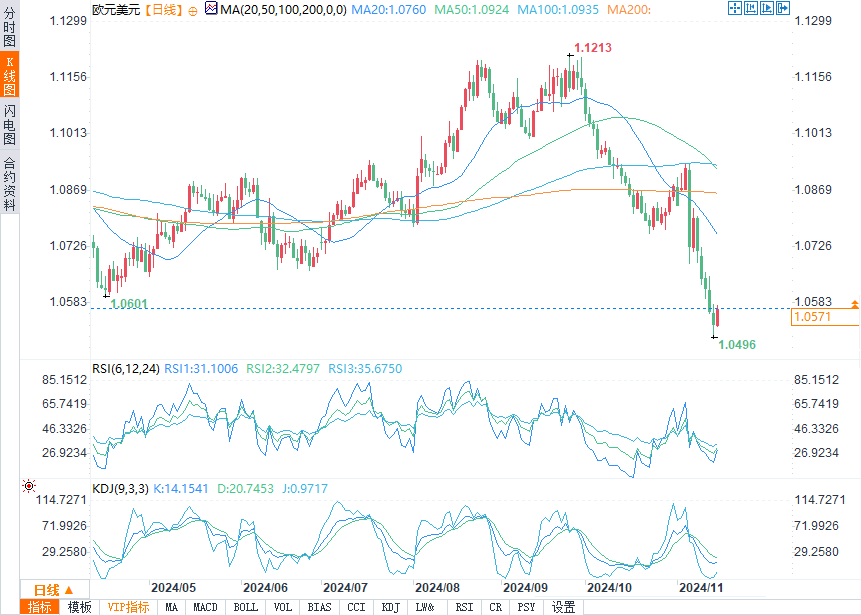
Task: Select the 指标 bottom tab
Action: coord(40,607)
